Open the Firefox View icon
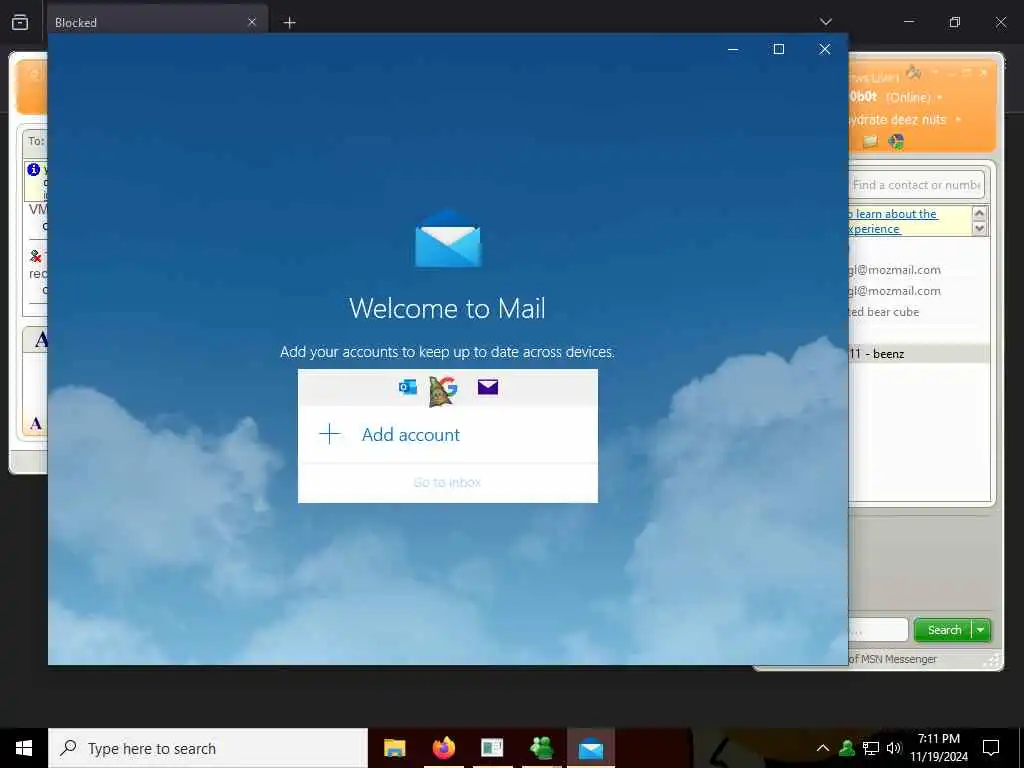Viewport: 1024px width, 768px height. (x=20, y=22)
